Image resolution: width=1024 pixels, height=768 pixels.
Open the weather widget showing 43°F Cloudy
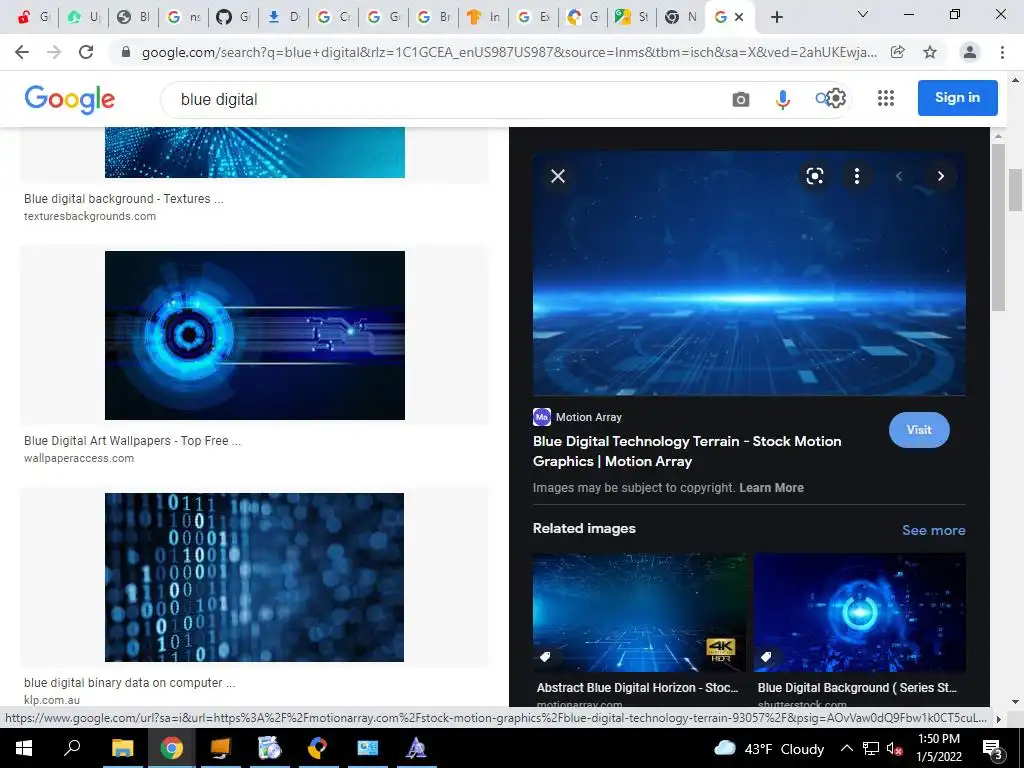click(769, 749)
